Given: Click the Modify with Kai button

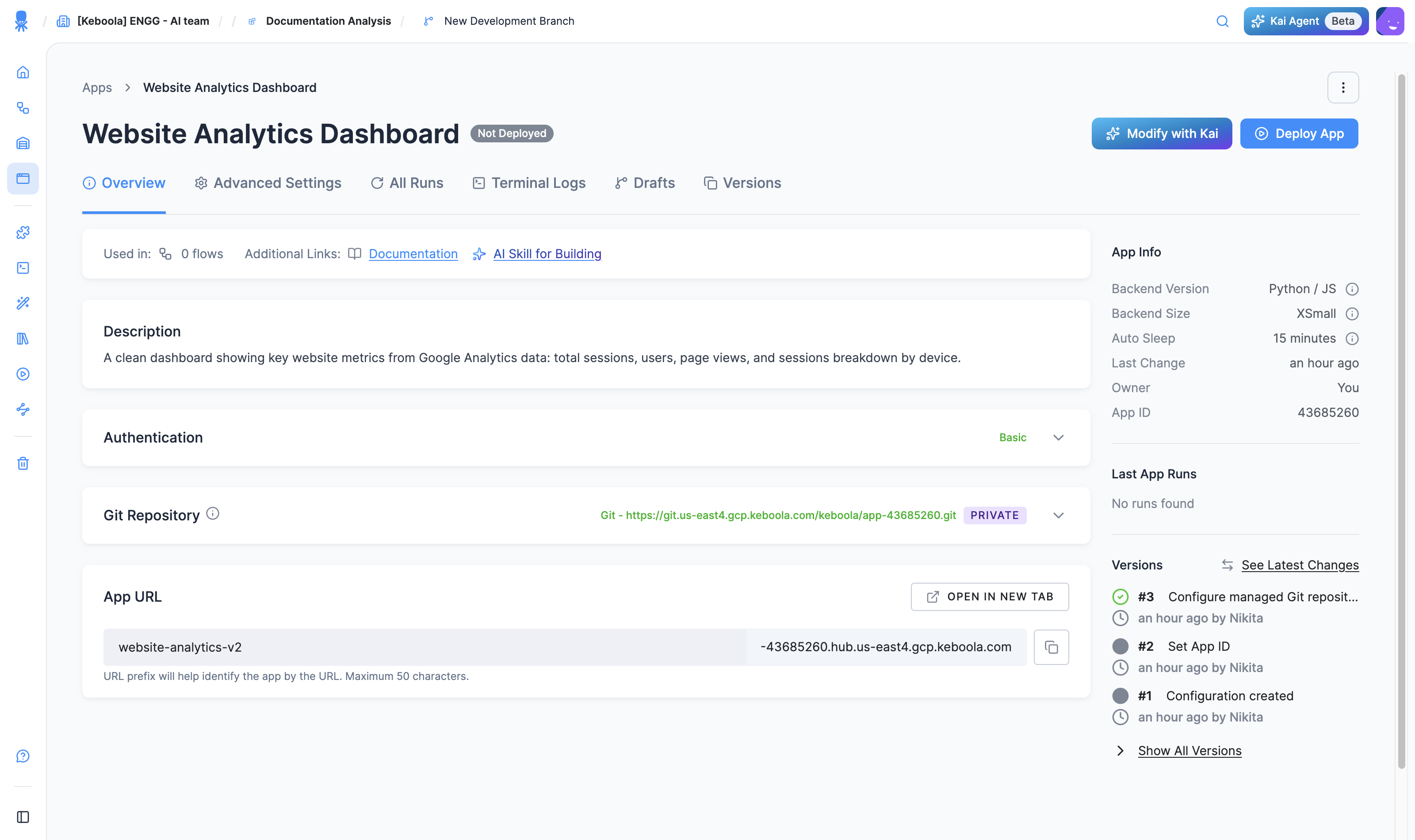Looking at the screenshot, I should pos(1162,134).
